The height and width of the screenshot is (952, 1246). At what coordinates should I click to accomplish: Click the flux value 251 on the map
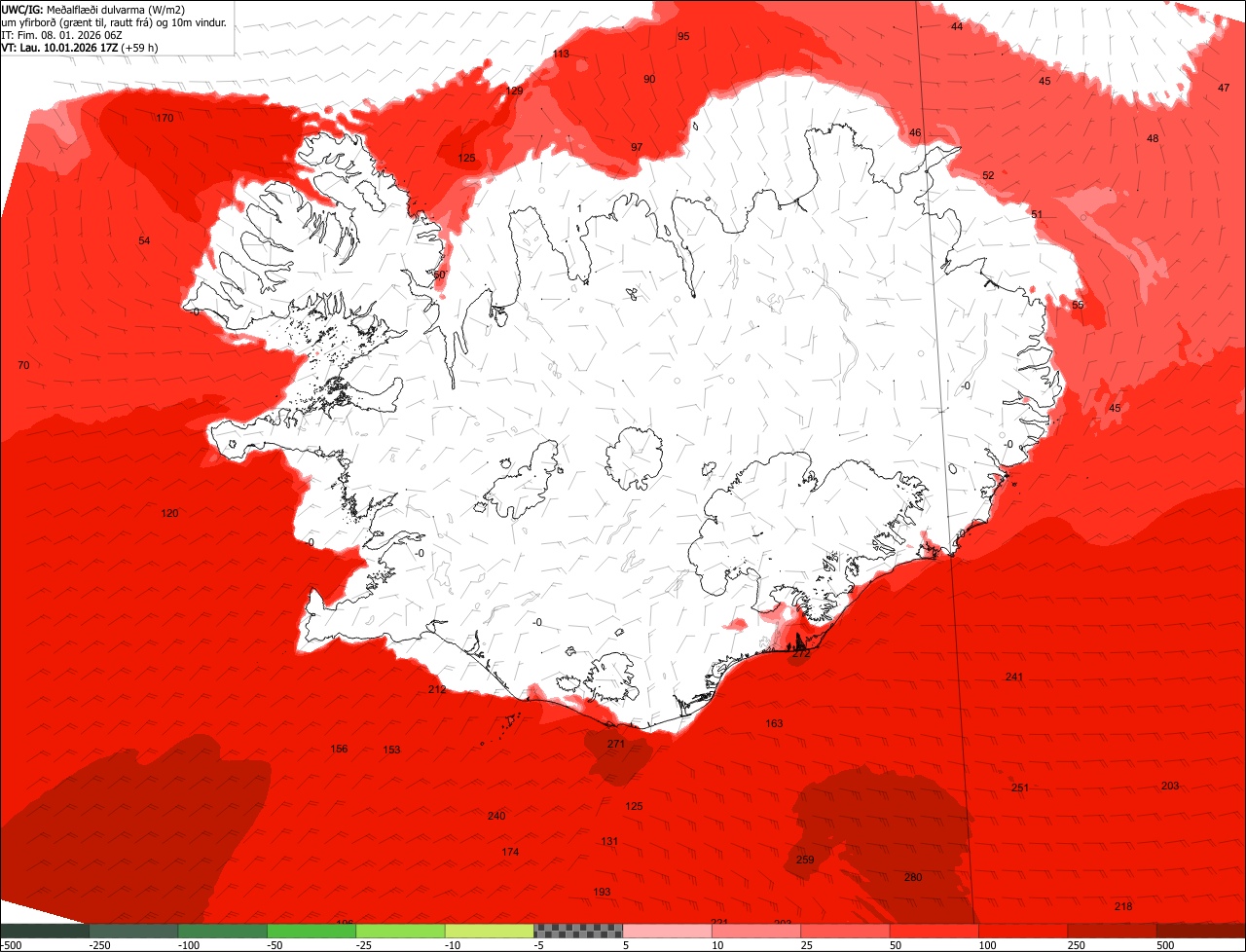pos(1020,787)
